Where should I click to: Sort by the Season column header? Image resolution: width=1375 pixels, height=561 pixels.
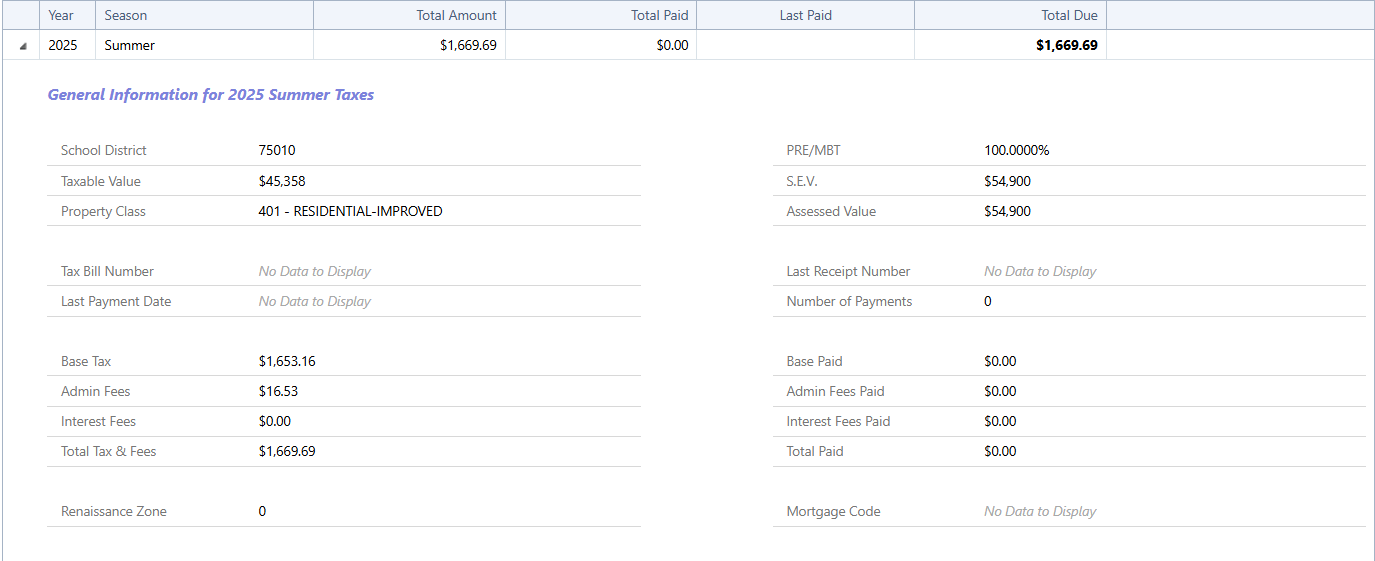coord(126,15)
